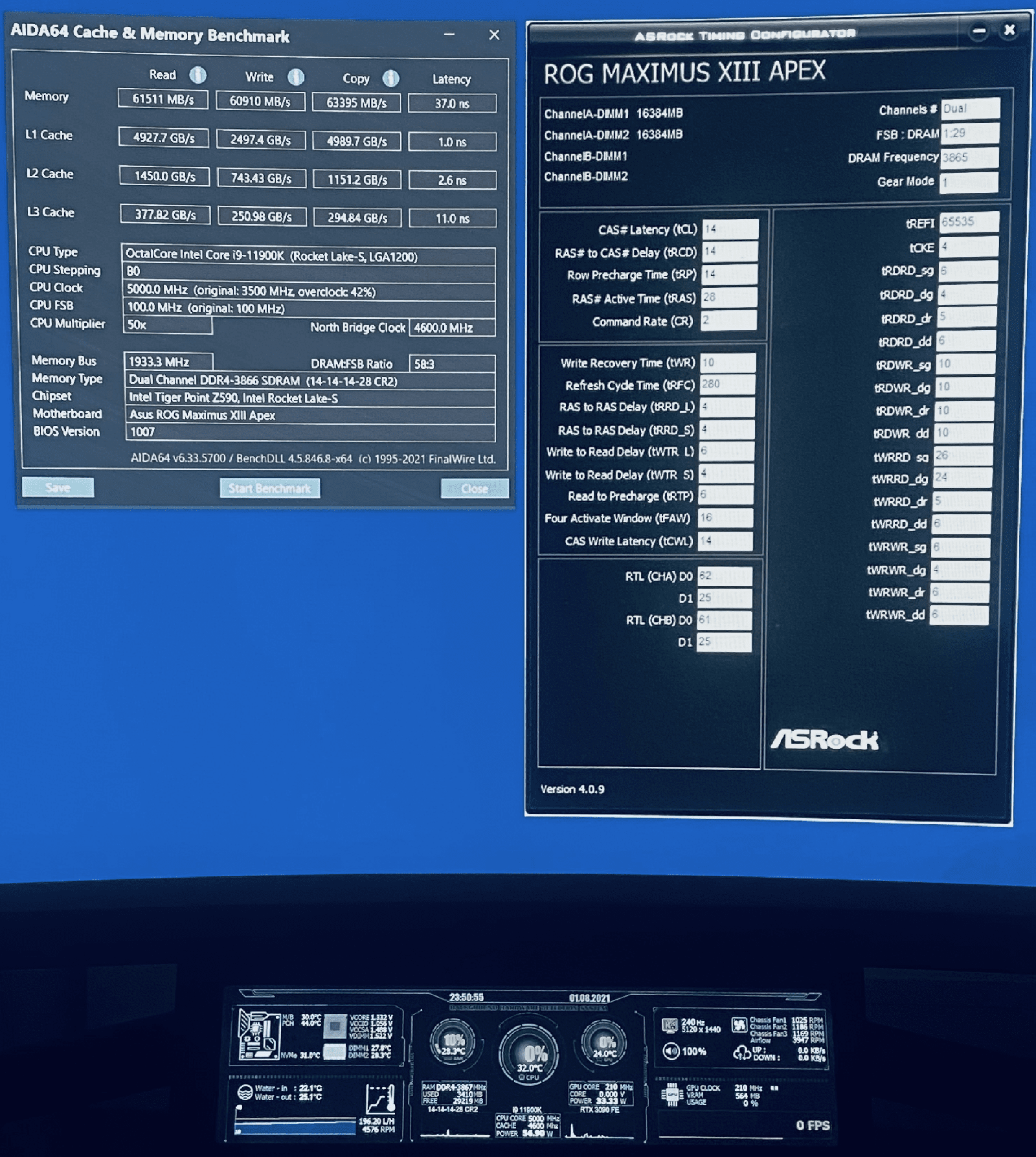Select the Four Activate Window (tFAW) field
Viewport: 1036px width, 1157px height.
click(x=726, y=518)
